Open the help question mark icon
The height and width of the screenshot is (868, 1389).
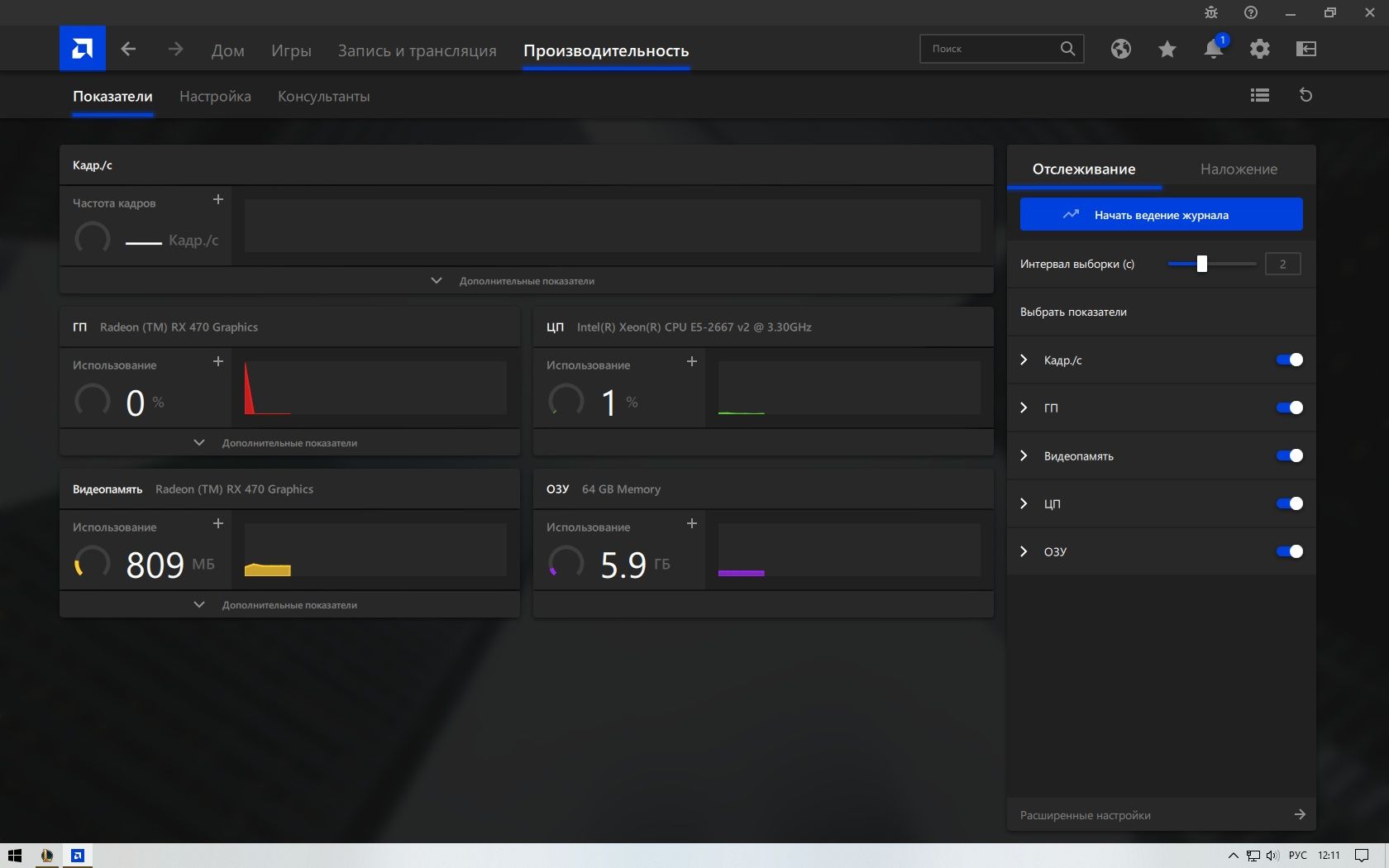click(x=1251, y=12)
